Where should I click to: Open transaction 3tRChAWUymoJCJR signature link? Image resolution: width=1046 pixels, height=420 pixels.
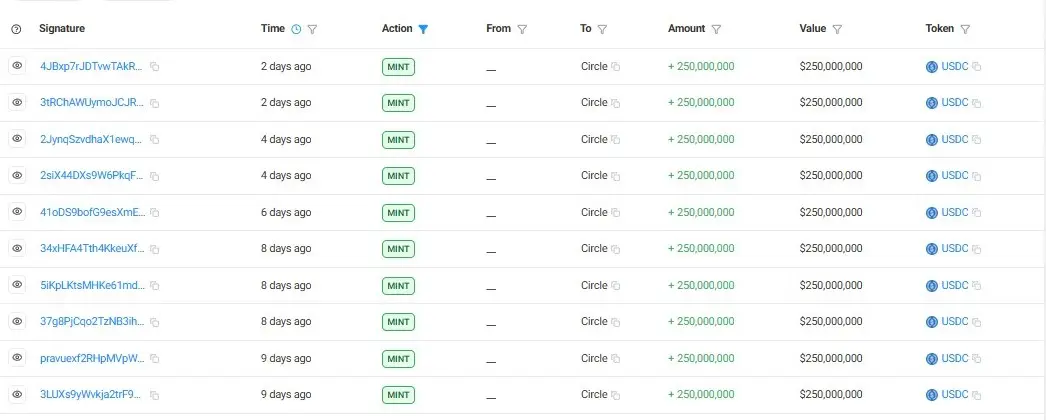coord(92,102)
